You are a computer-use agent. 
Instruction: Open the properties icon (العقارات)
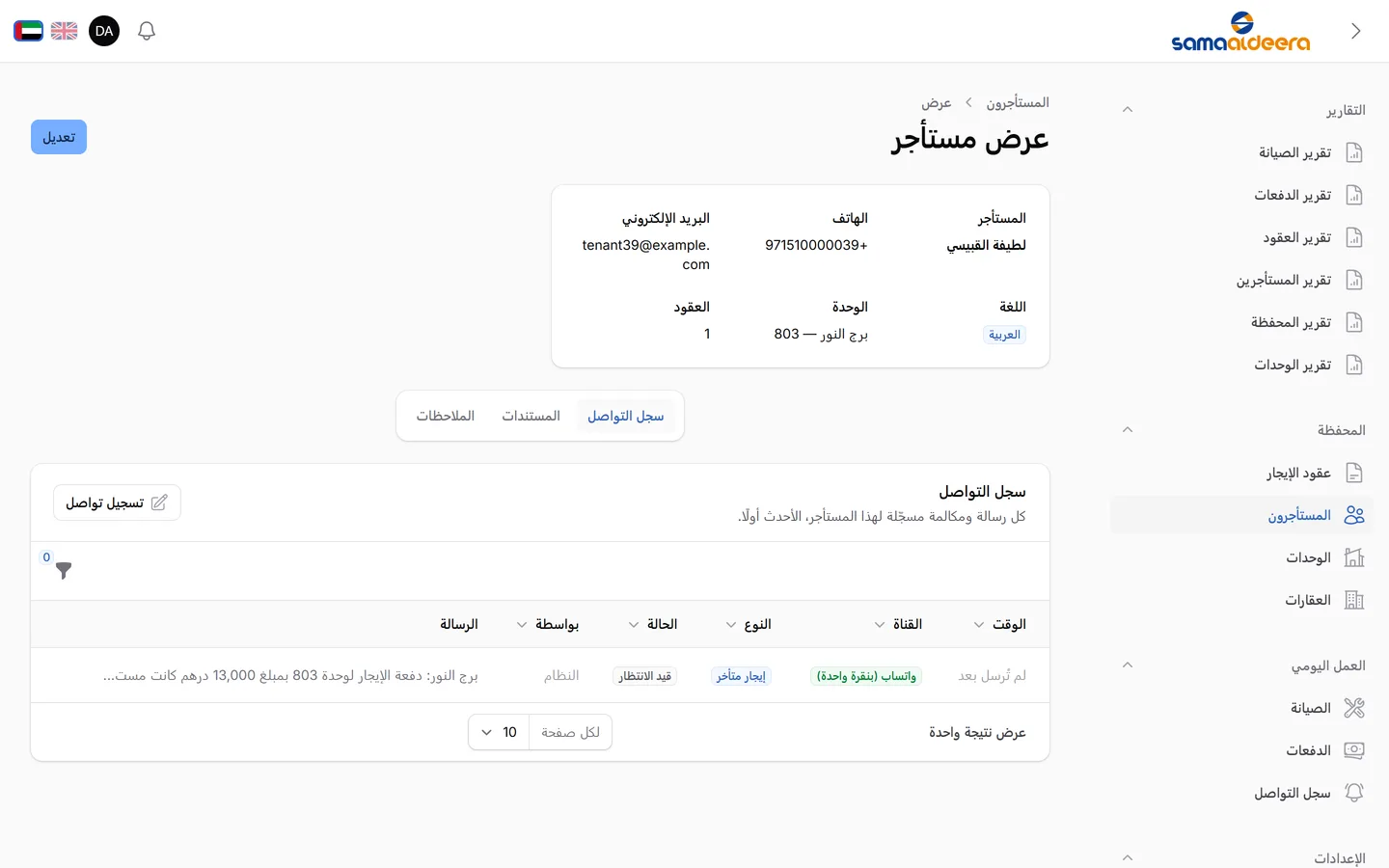pyautogui.click(x=1354, y=600)
